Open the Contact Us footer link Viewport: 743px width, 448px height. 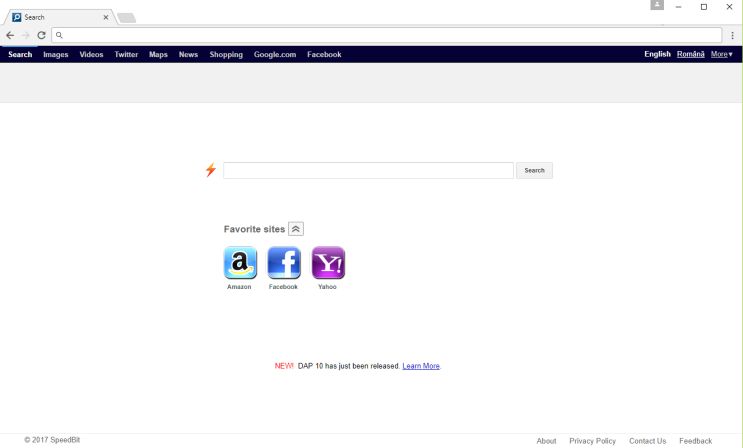(x=647, y=441)
